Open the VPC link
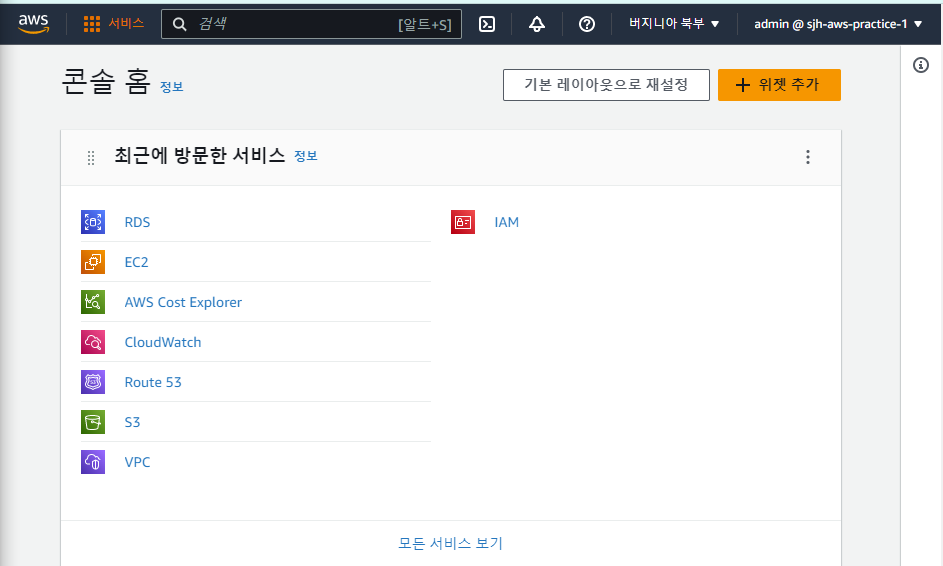943x566 pixels. coord(137,462)
